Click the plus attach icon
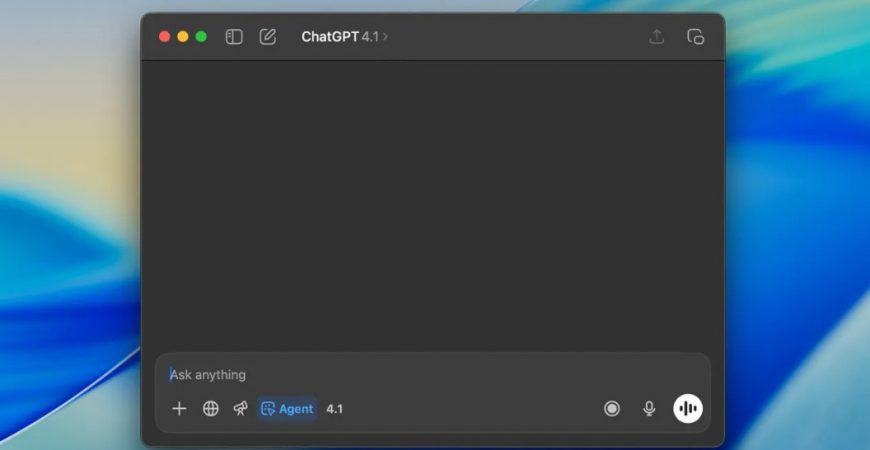The image size is (870, 450). [179, 409]
